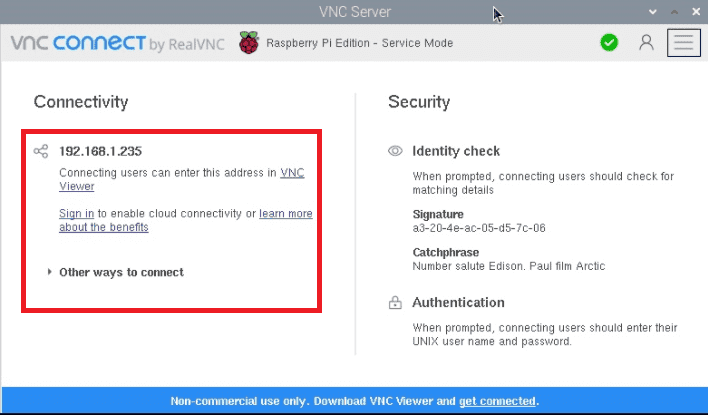The width and height of the screenshot is (708, 417).
Task: Click the Connectivity heading
Action: coord(81,102)
